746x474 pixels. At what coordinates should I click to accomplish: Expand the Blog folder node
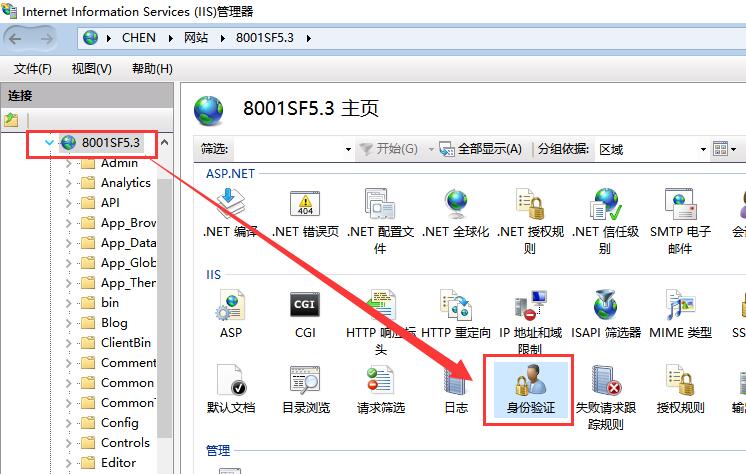pyautogui.click(x=69, y=323)
